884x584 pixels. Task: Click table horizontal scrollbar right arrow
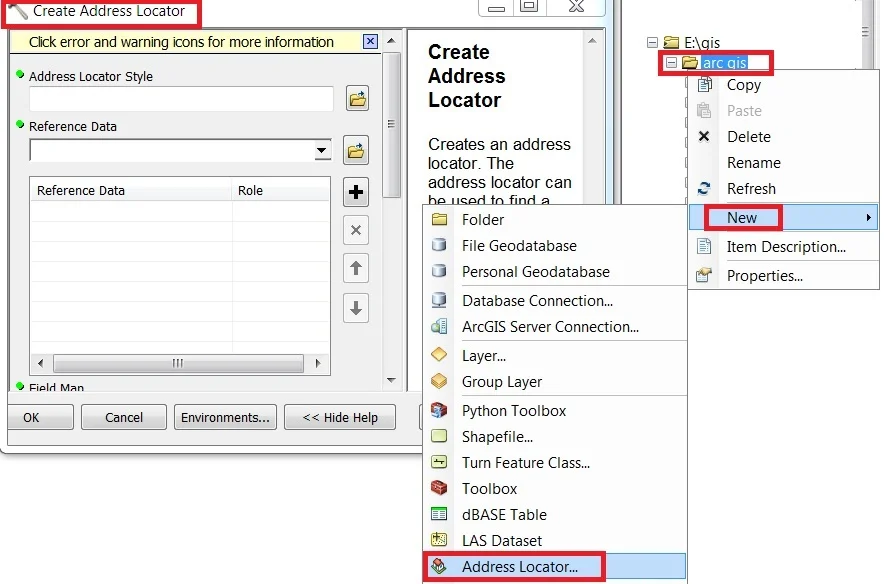[317, 363]
